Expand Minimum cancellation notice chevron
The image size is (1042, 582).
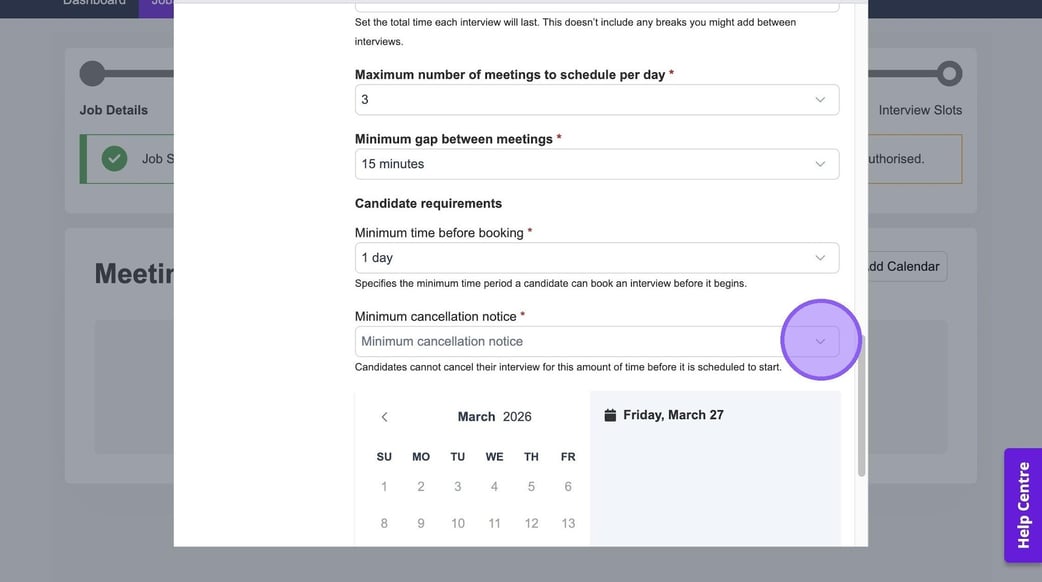820,341
